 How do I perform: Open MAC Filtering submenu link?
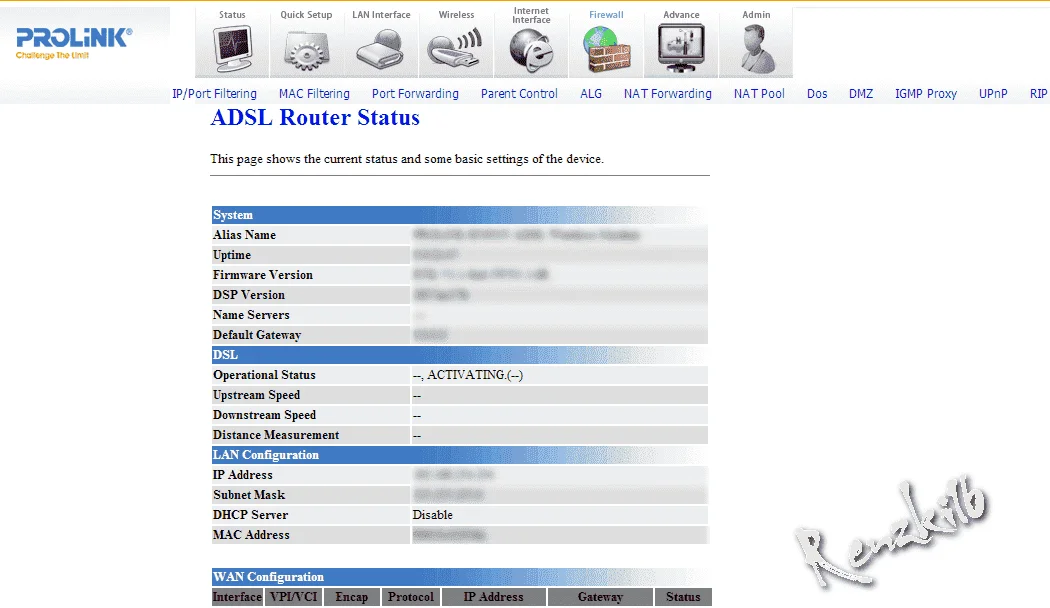tap(314, 94)
